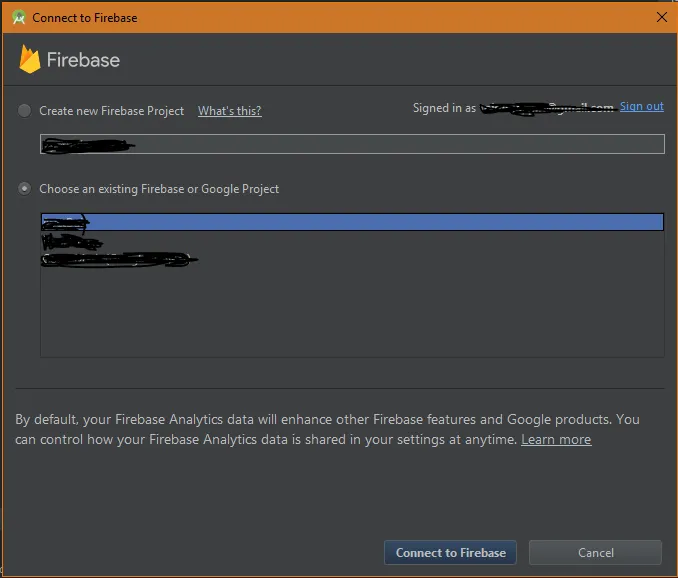Select the second redacted project in list
The width and height of the screenshot is (678, 578).
352,241
